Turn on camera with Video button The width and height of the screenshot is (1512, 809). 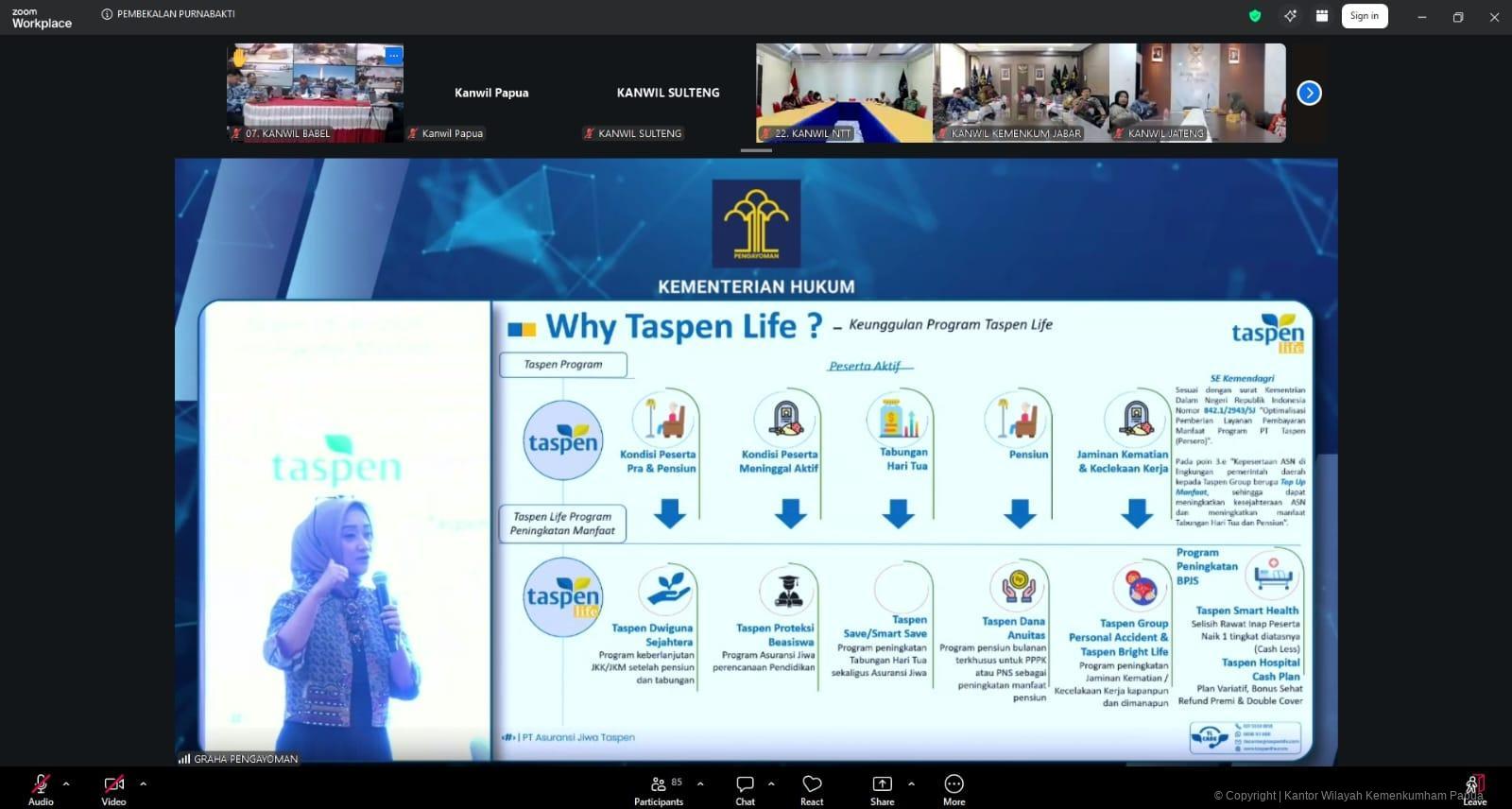click(113, 790)
